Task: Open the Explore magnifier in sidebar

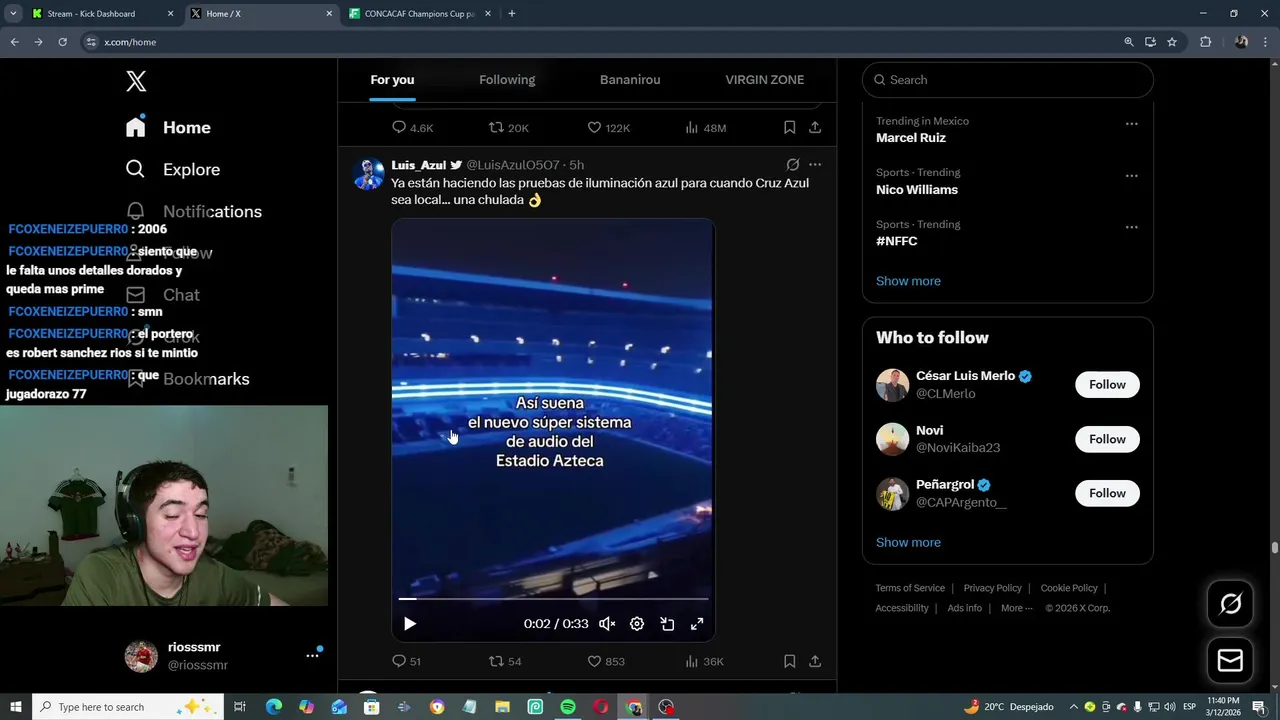Action: [x=135, y=169]
